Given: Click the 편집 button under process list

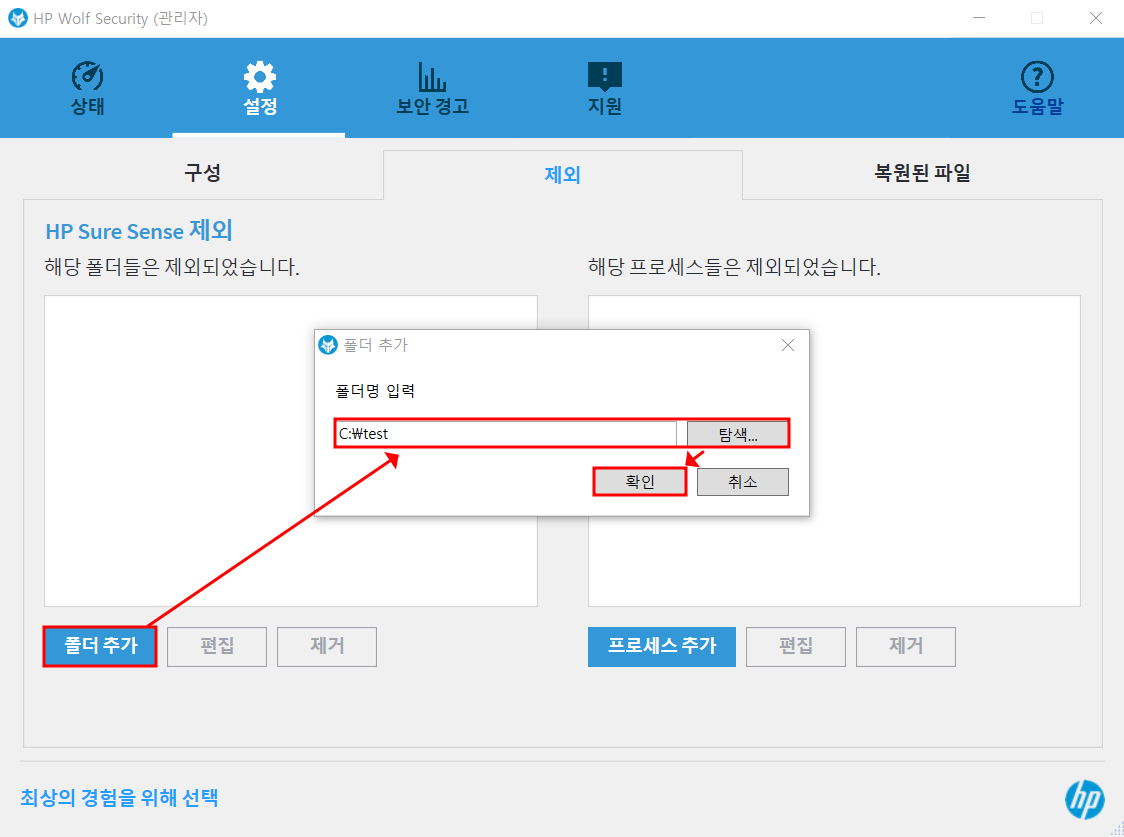Looking at the screenshot, I should pyautogui.click(x=796, y=646).
